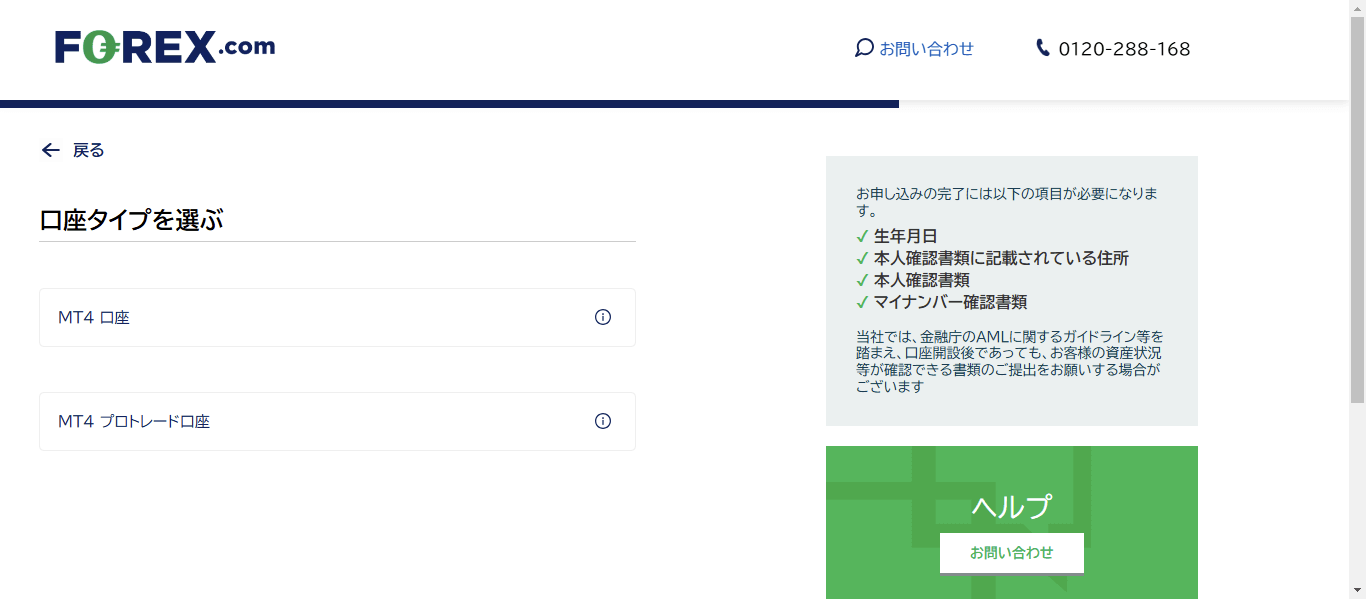
Task: Click the telephone icon in the header
Action: point(1042,46)
